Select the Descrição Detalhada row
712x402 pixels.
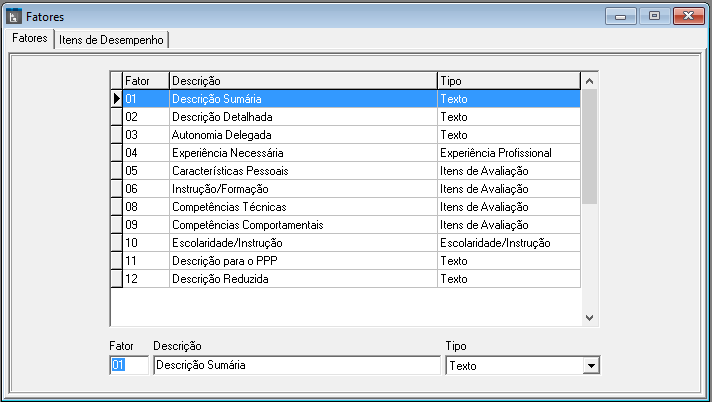click(x=346, y=117)
